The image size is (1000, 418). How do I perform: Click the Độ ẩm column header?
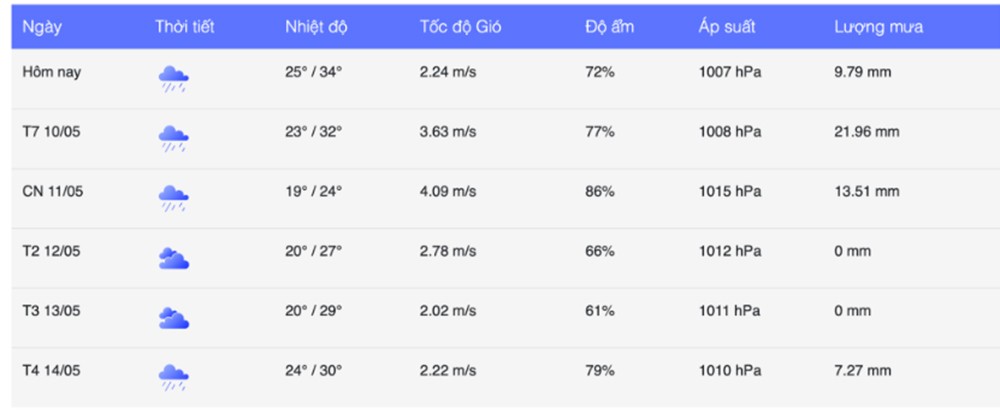click(x=610, y=27)
